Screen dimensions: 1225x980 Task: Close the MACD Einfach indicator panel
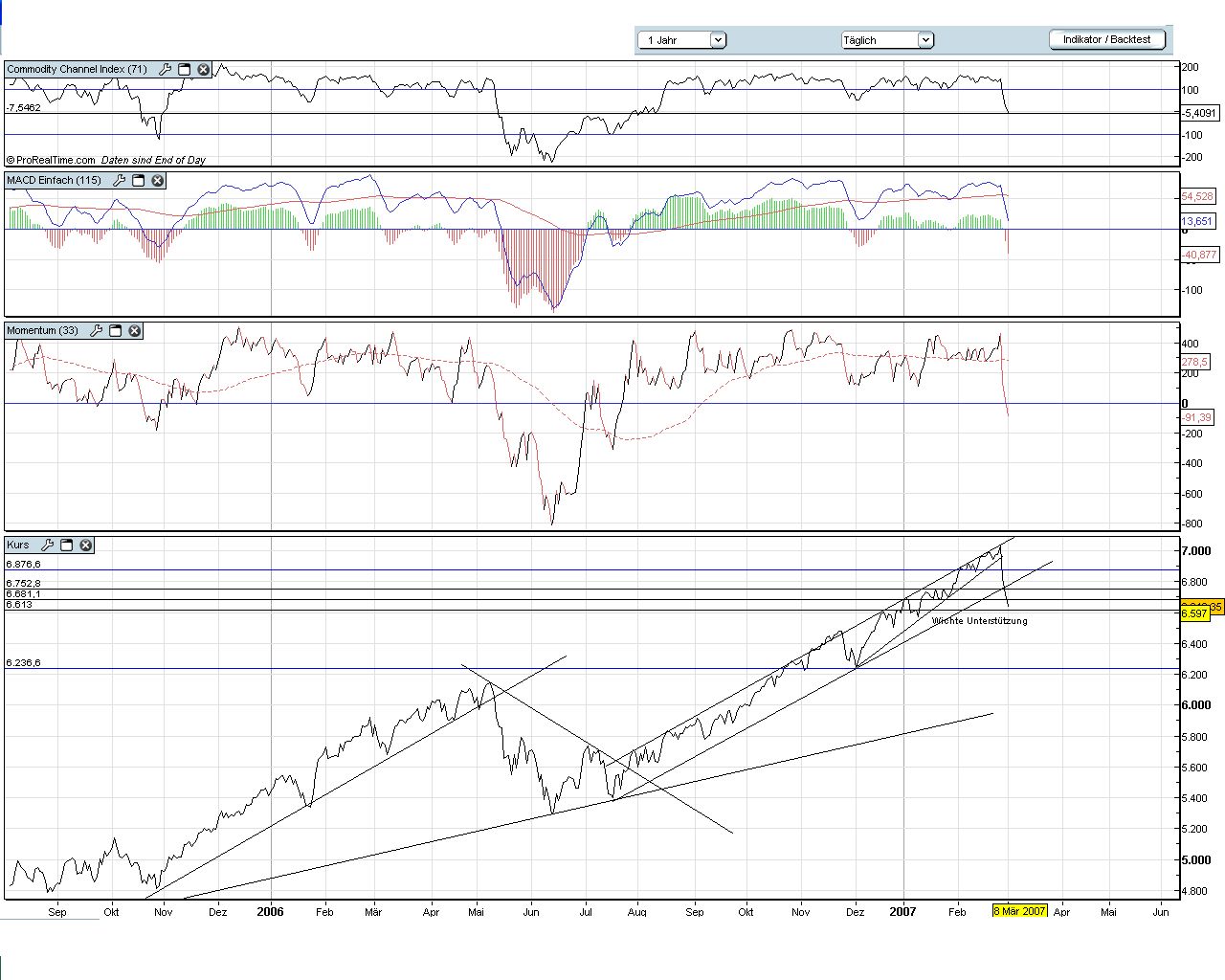point(158,181)
